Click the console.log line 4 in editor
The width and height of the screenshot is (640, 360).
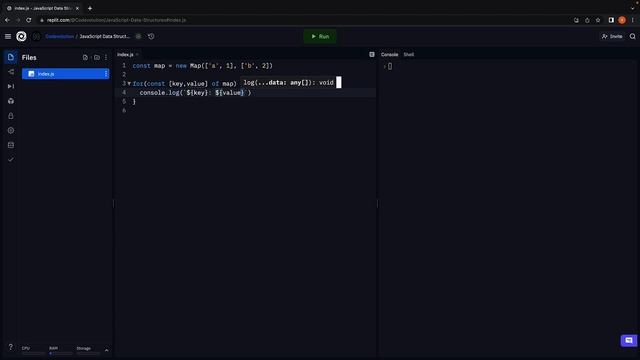click(196, 93)
